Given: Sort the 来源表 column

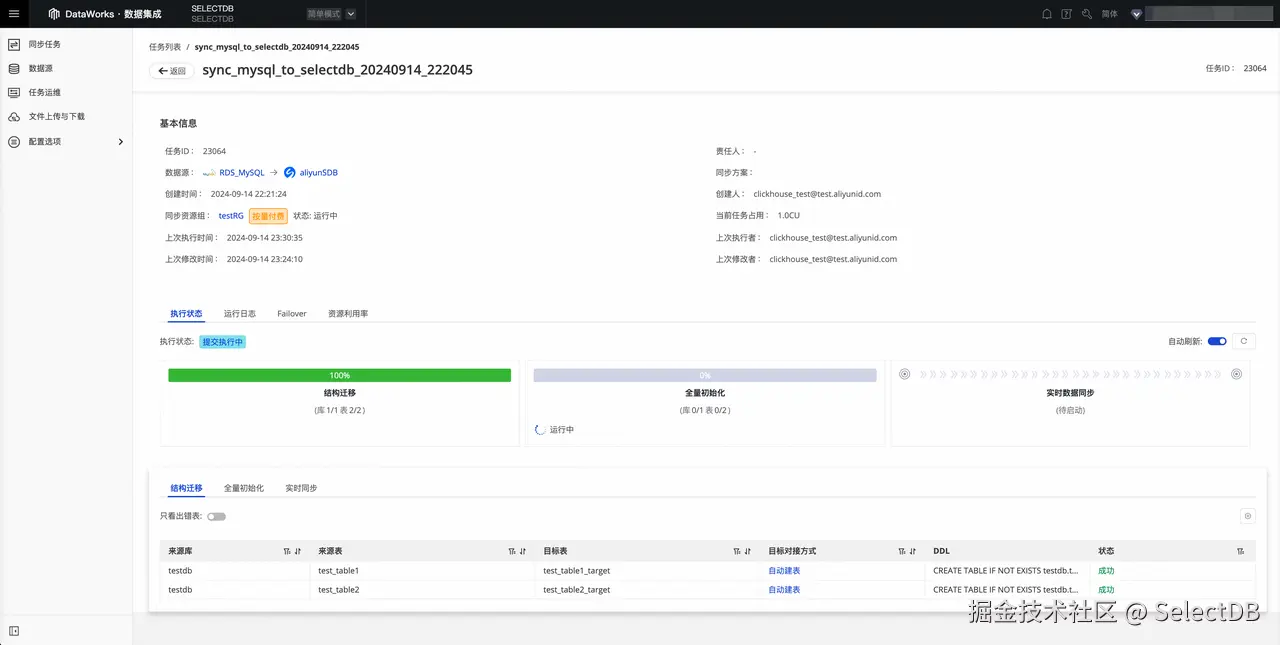Looking at the screenshot, I should pos(523,551).
